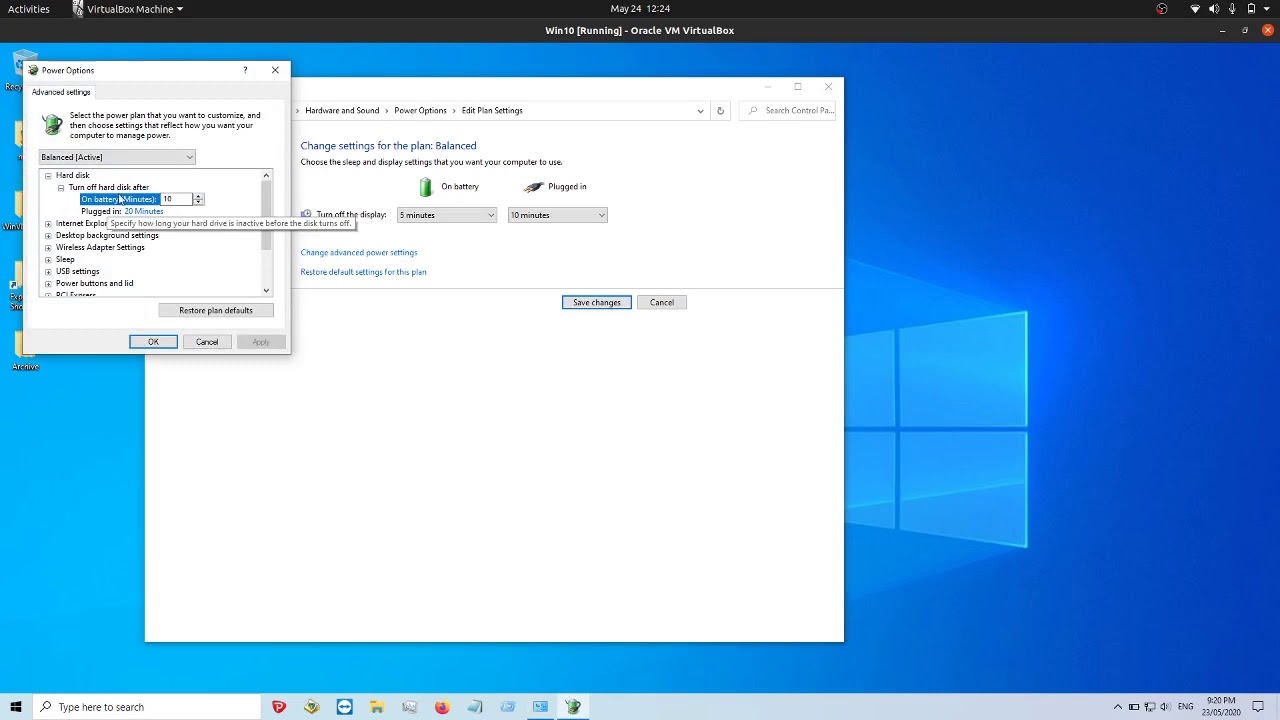Screen dimensions: 1280x720
Task: Click OK in the Power Options dialog
Action: 153,342
